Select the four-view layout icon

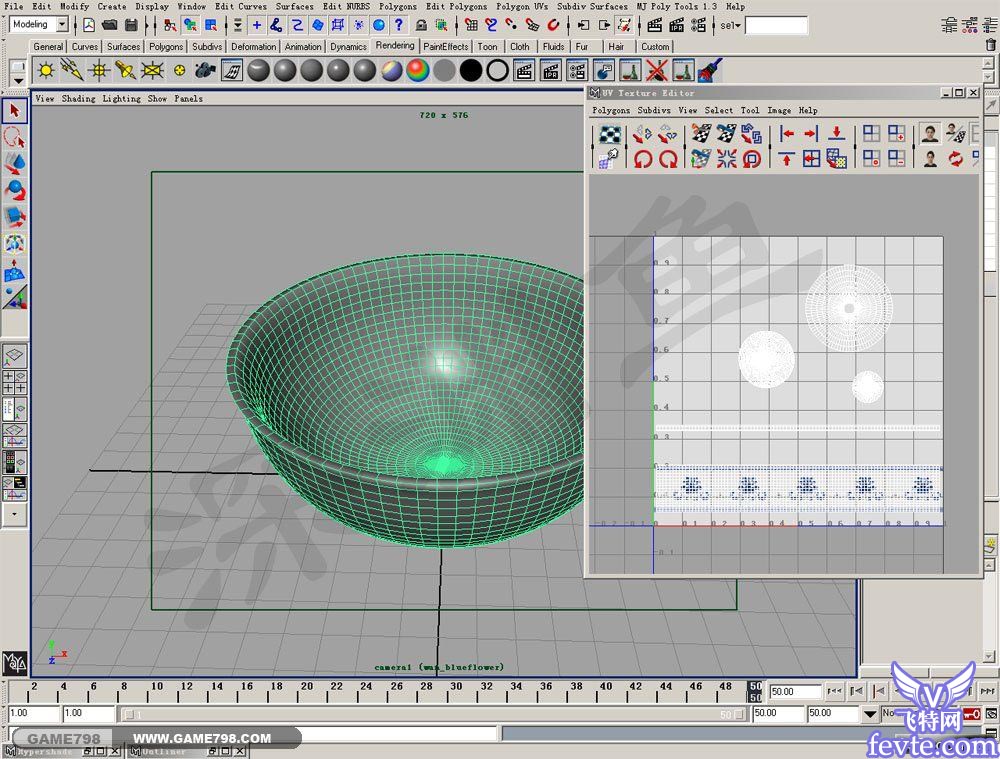click(x=15, y=381)
